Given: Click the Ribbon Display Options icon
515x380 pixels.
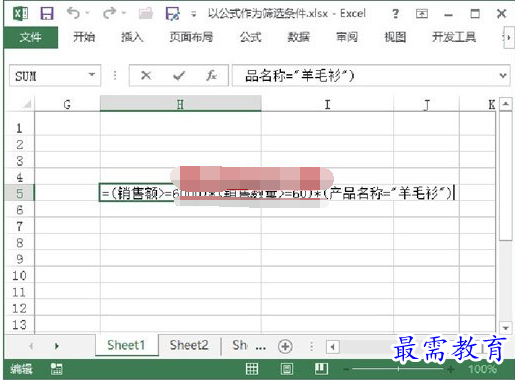Looking at the screenshot, I should tap(422, 14).
